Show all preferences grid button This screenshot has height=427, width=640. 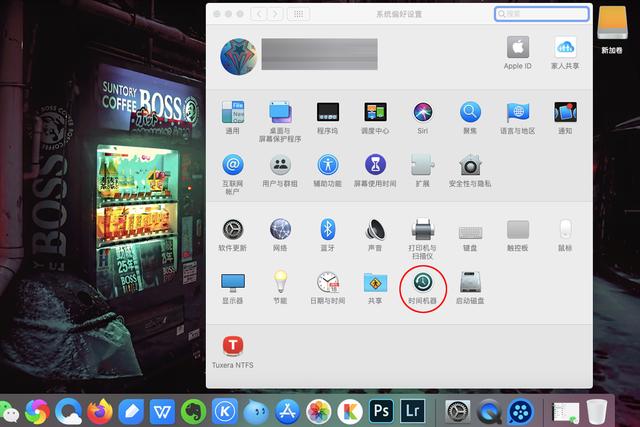pyautogui.click(x=298, y=14)
